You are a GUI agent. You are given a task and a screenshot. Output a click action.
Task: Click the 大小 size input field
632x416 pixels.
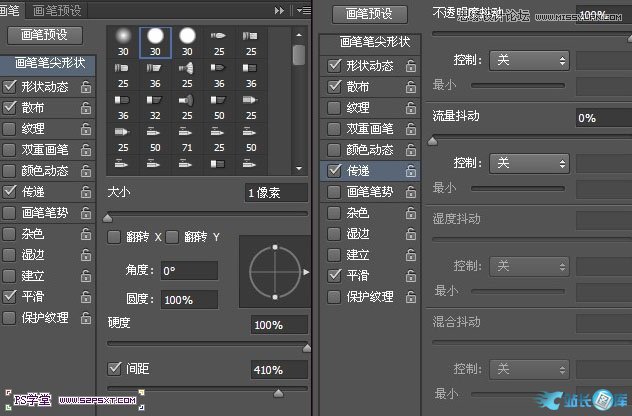(x=276, y=192)
